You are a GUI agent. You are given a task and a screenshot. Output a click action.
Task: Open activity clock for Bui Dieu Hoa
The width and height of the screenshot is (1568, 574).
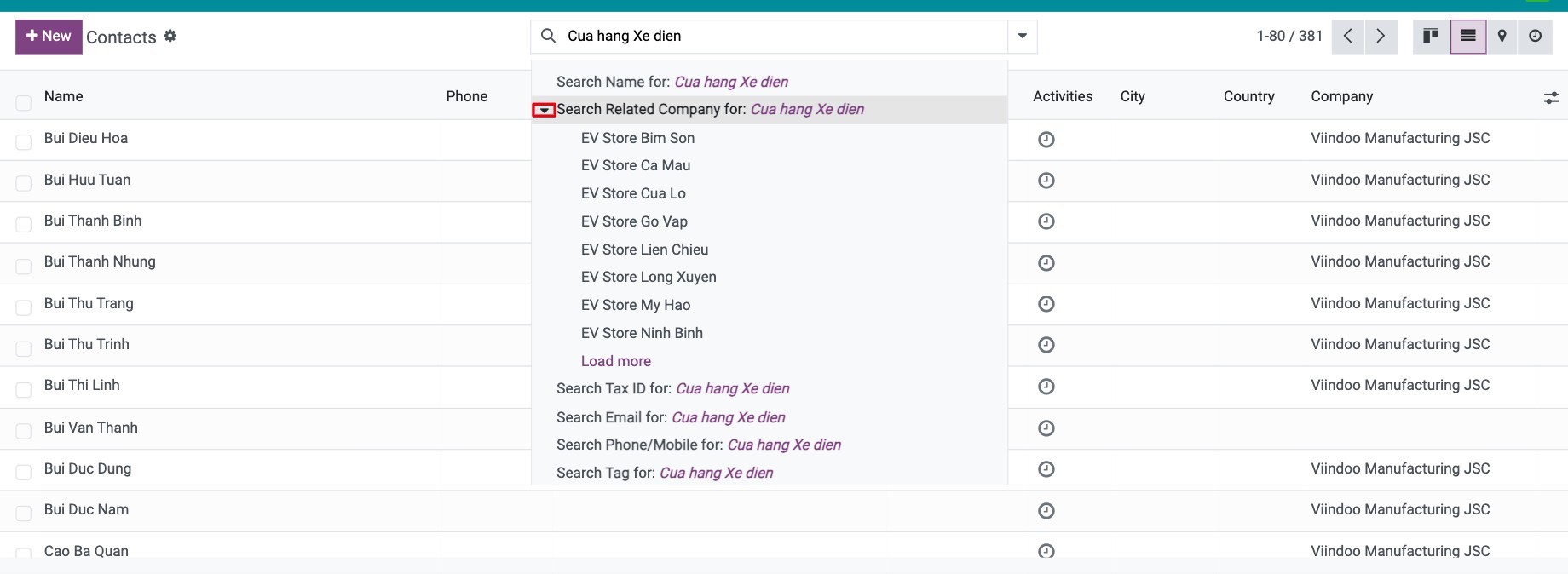pyautogui.click(x=1046, y=140)
